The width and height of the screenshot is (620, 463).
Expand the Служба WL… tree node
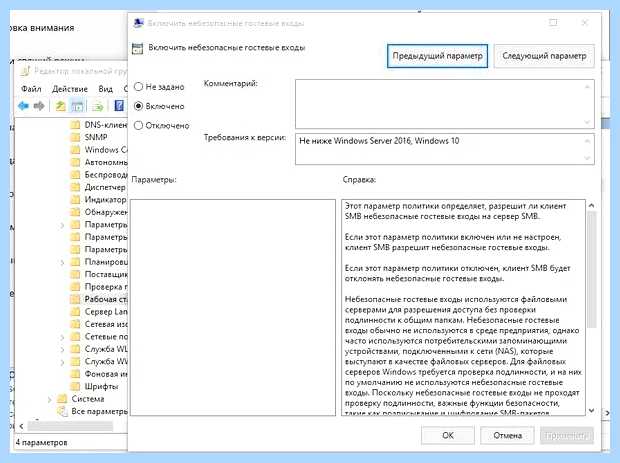pyautogui.click(x=62, y=350)
